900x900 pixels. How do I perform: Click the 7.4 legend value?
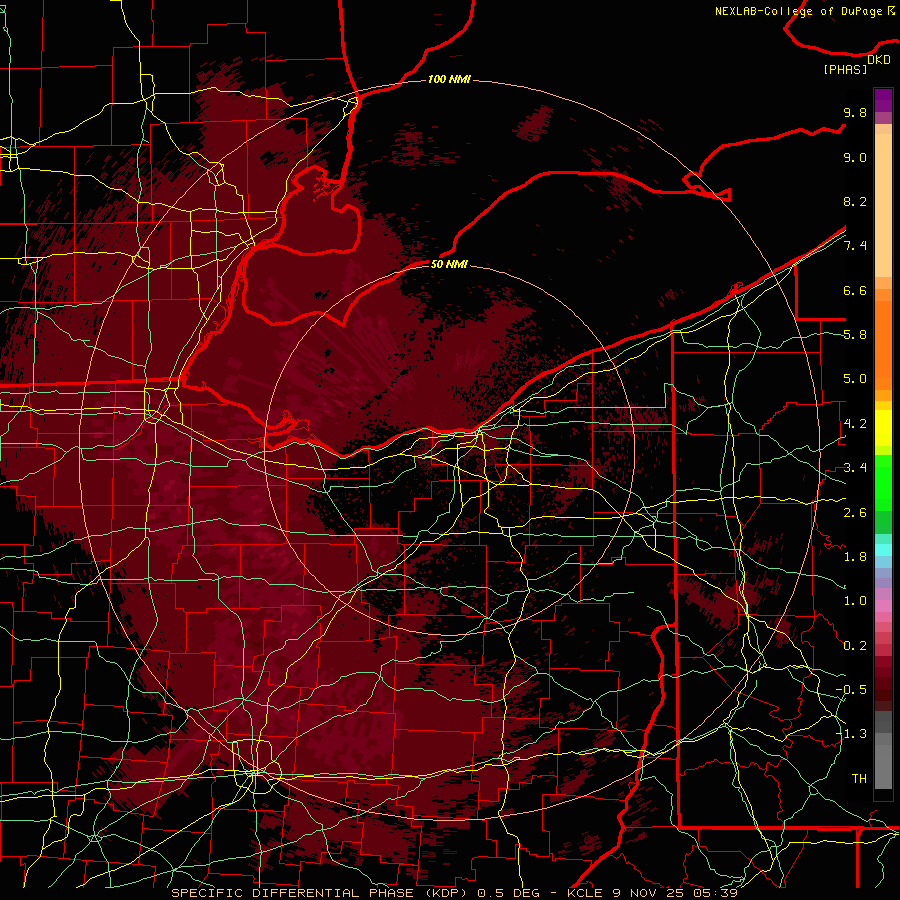tap(855, 246)
